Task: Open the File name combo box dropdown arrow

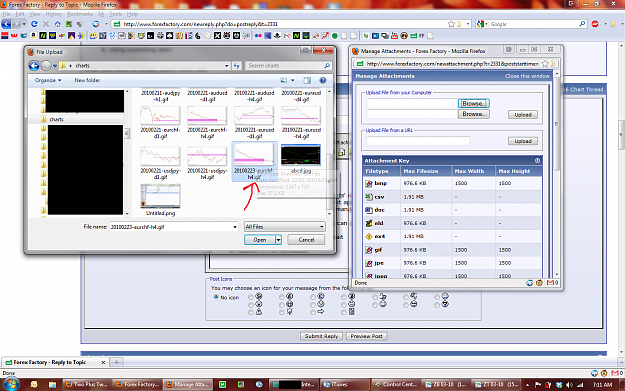Action: 235,227
